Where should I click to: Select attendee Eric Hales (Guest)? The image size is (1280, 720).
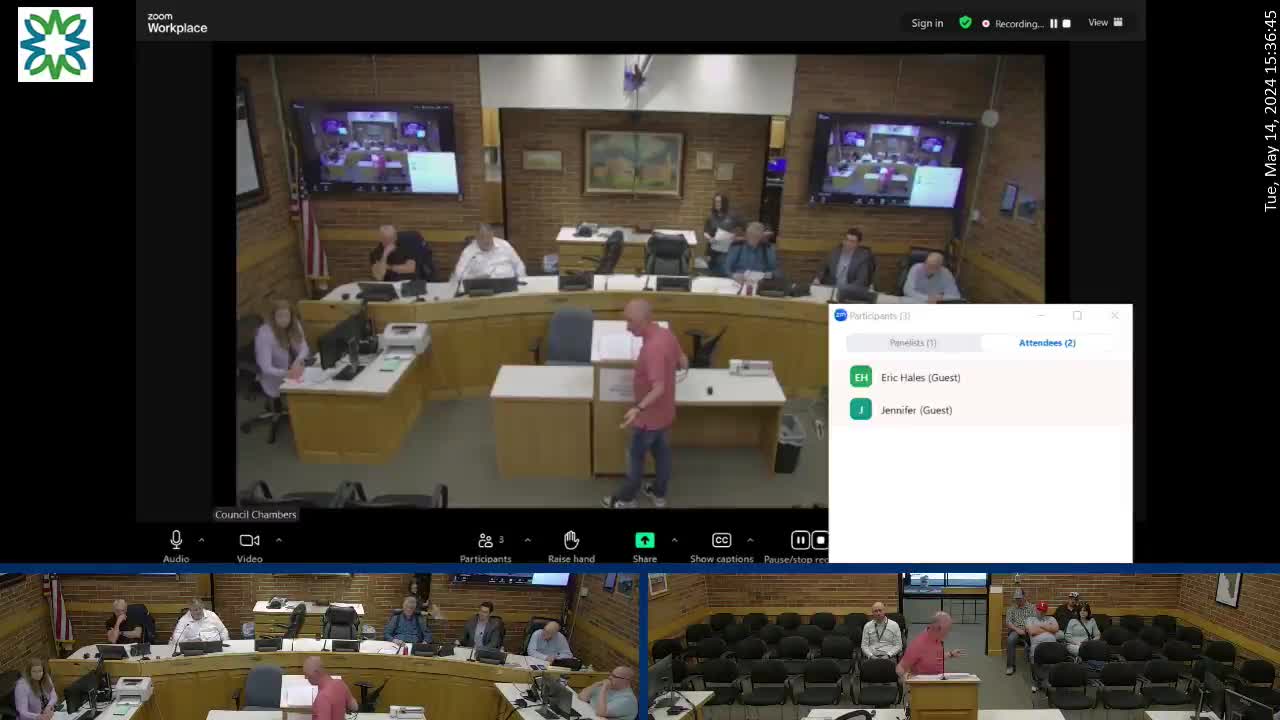pos(980,377)
